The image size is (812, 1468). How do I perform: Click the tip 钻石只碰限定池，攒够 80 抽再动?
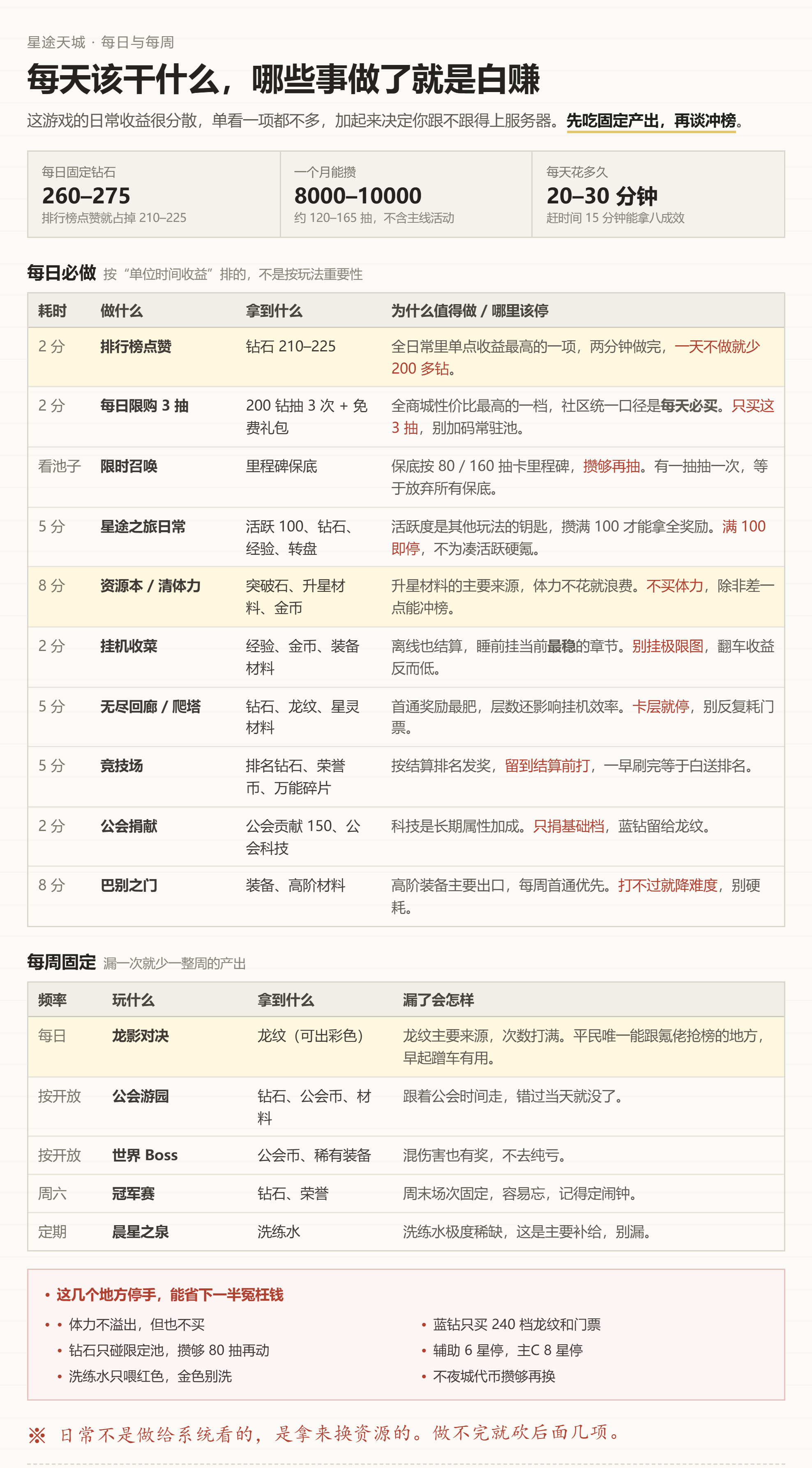tap(169, 1350)
